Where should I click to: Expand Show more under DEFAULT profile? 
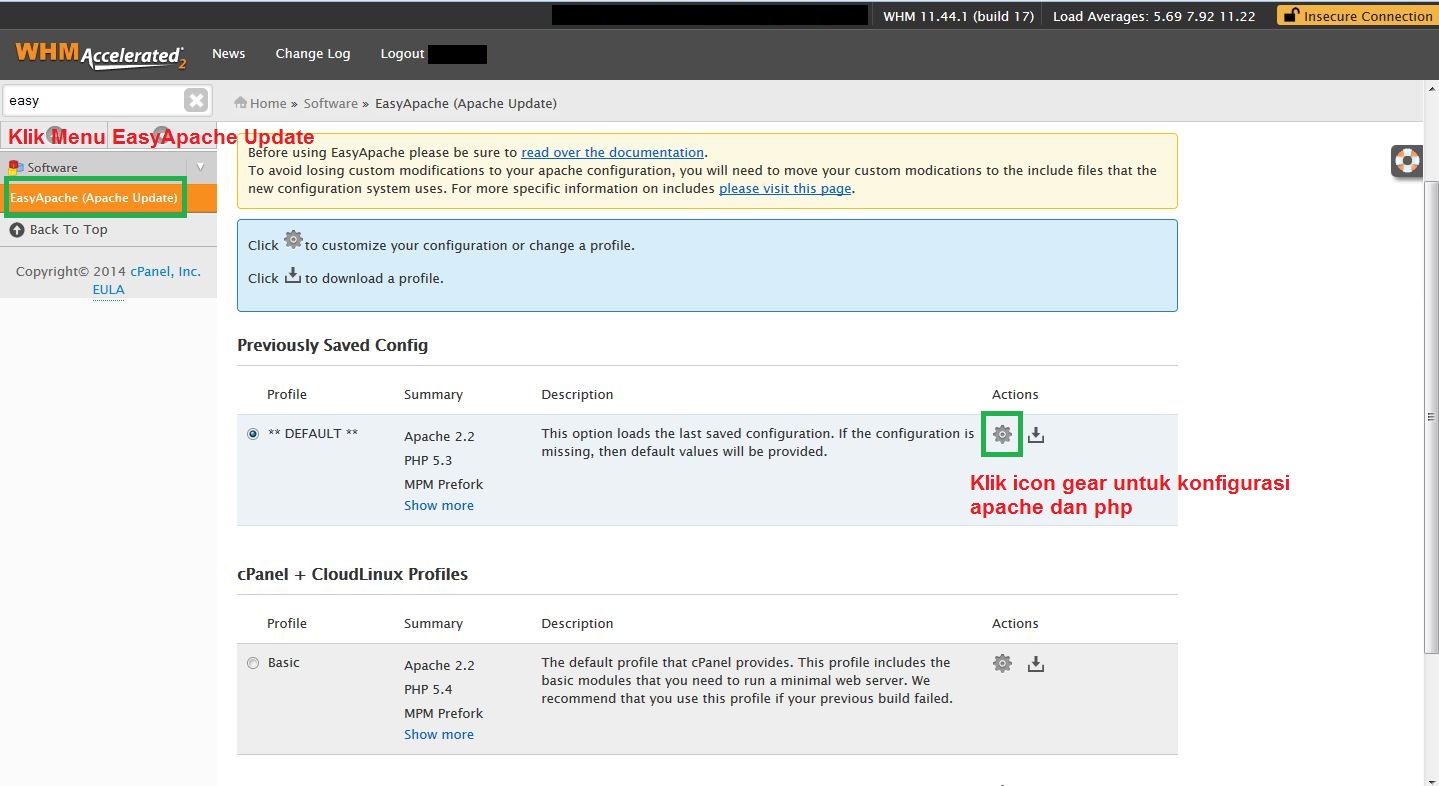[439, 506]
